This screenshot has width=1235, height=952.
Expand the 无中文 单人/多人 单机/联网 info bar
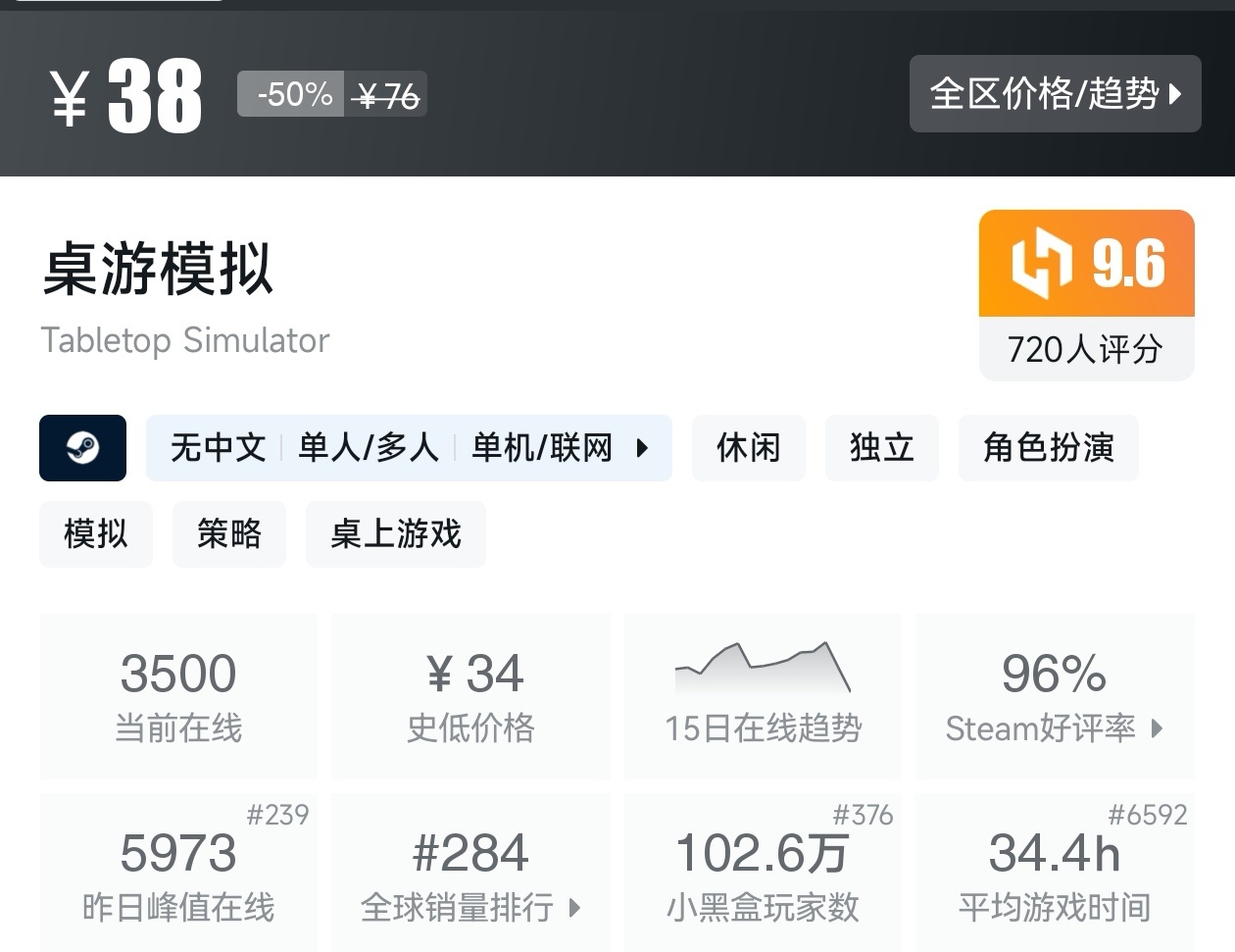pyautogui.click(x=409, y=448)
